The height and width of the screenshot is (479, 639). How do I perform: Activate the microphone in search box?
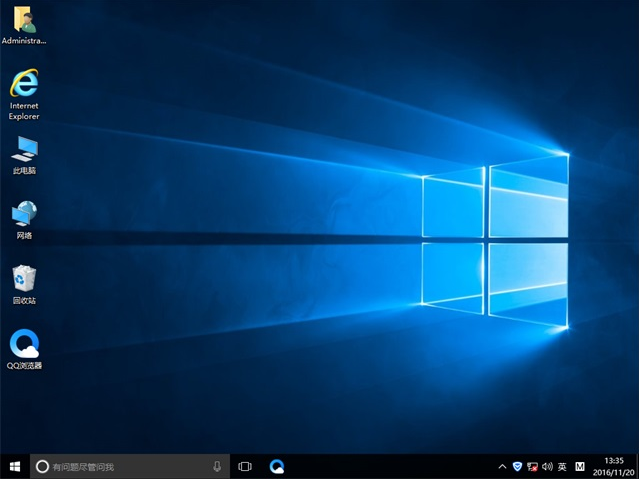coord(217,466)
